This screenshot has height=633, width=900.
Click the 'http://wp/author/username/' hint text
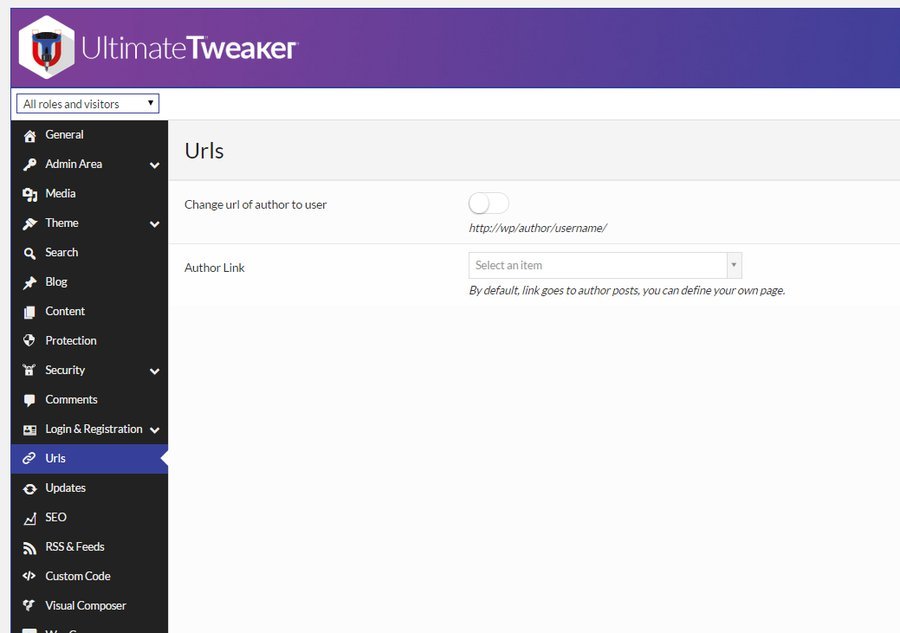pos(538,228)
